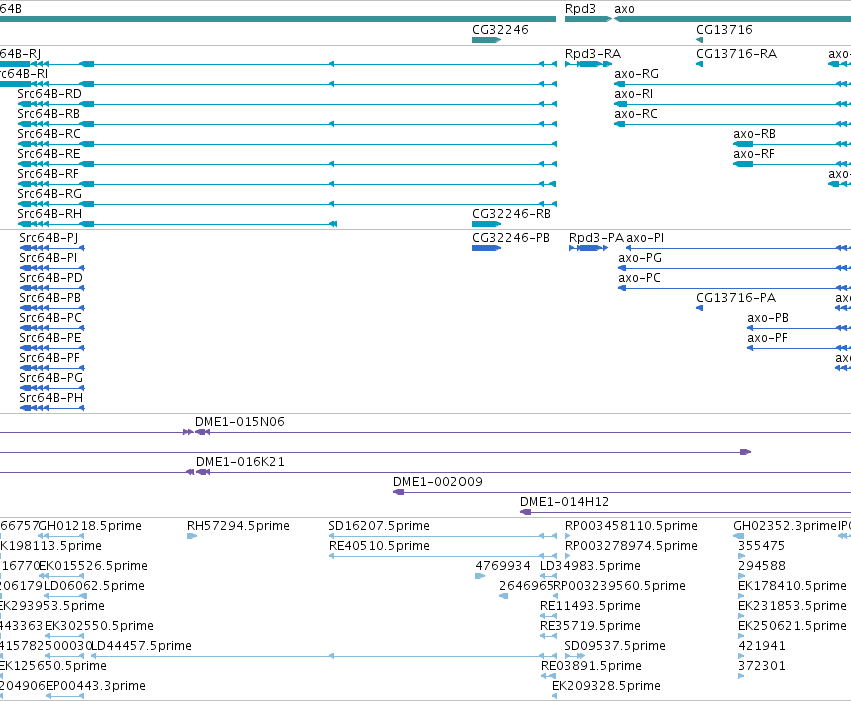Select the CG32246-RB transcript label
This screenshot has width=851, height=701.
[511, 215]
